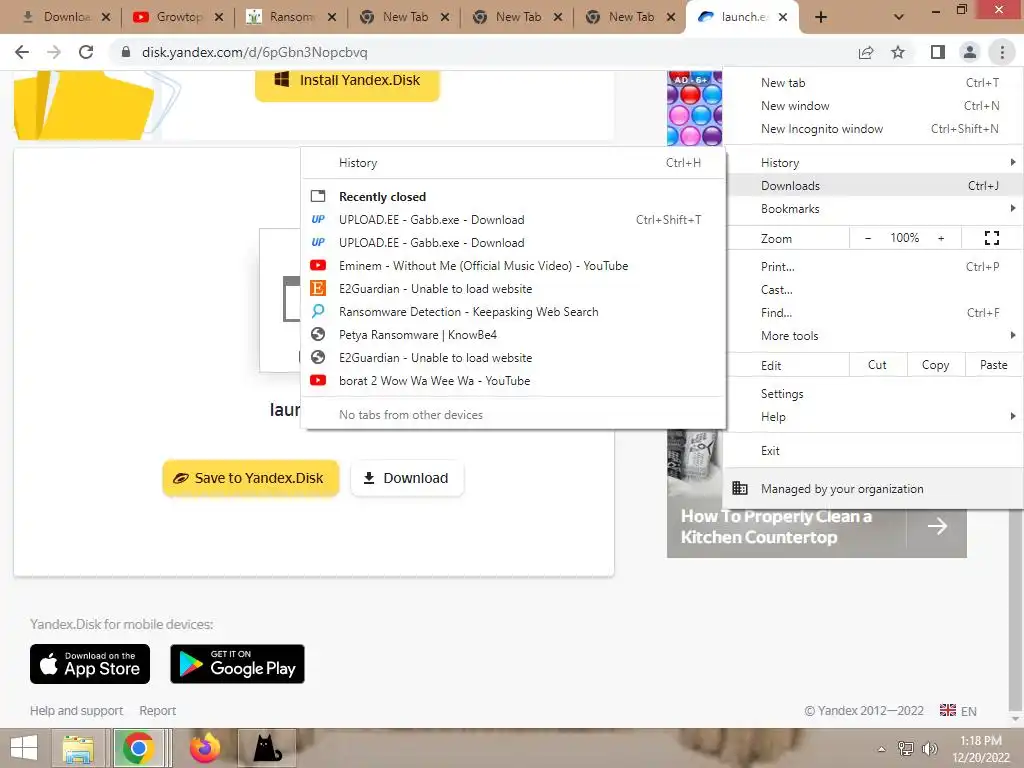
Task: Reopen Eminem Without Me YouTube tab
Action: 513,266
